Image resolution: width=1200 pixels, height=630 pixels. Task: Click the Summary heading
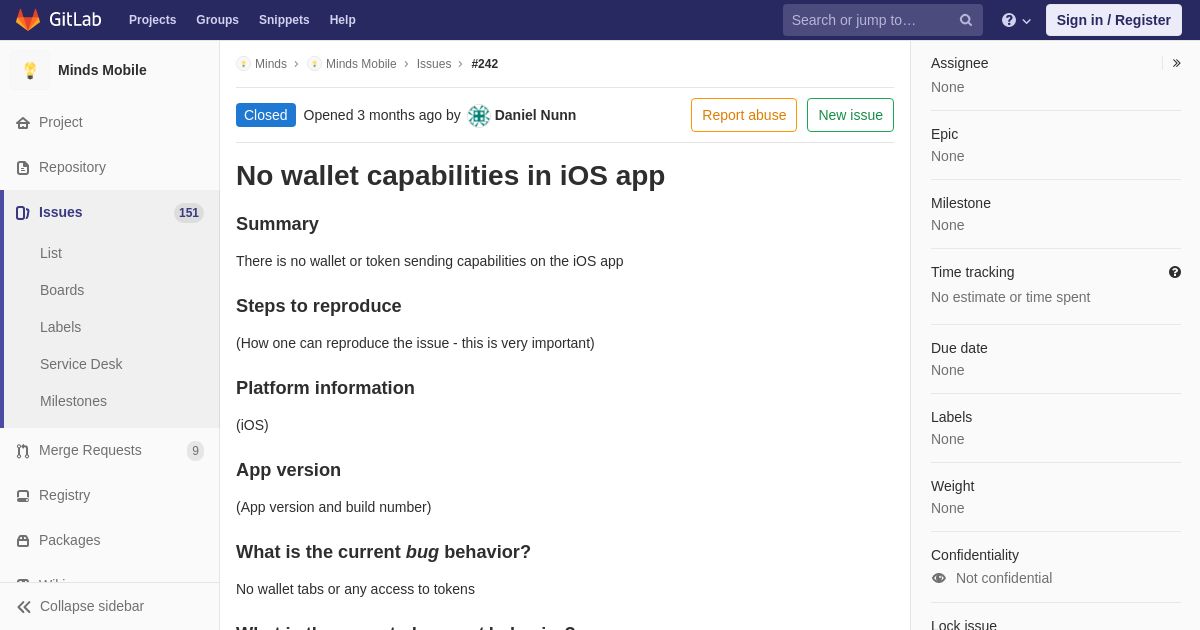click(x=277, y=224)
